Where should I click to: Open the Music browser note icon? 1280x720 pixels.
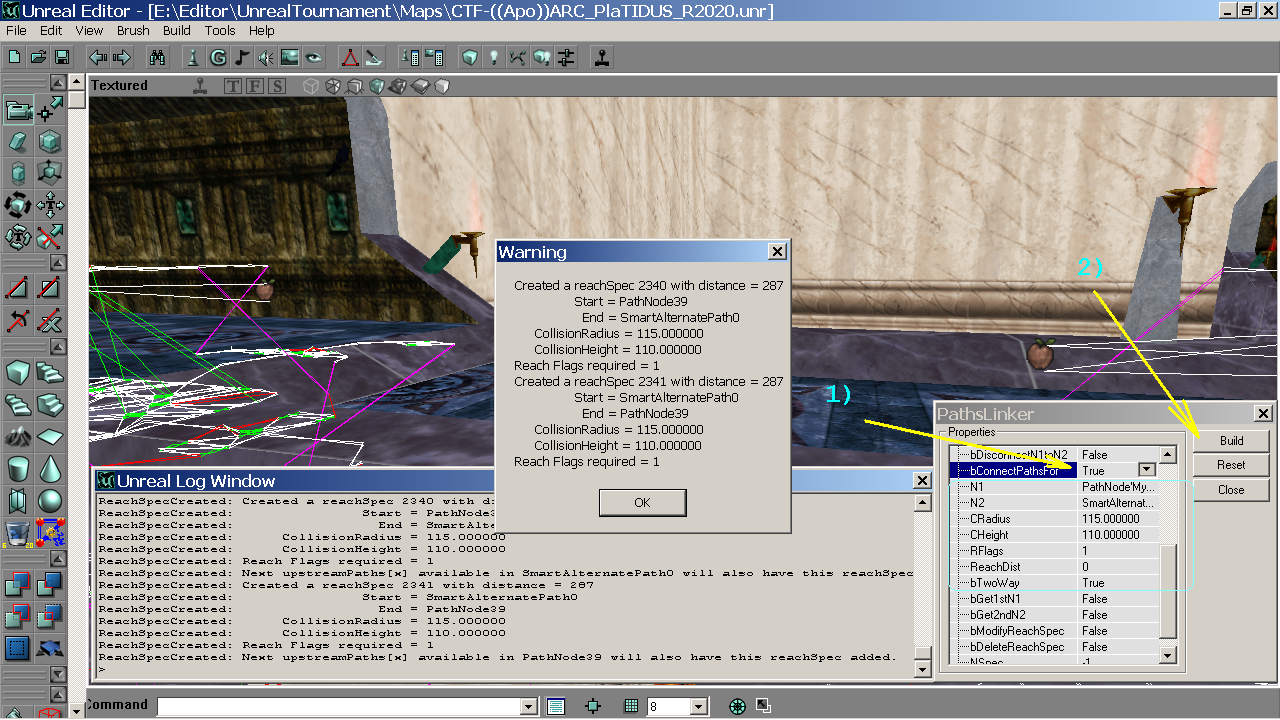tap(242, 57)
